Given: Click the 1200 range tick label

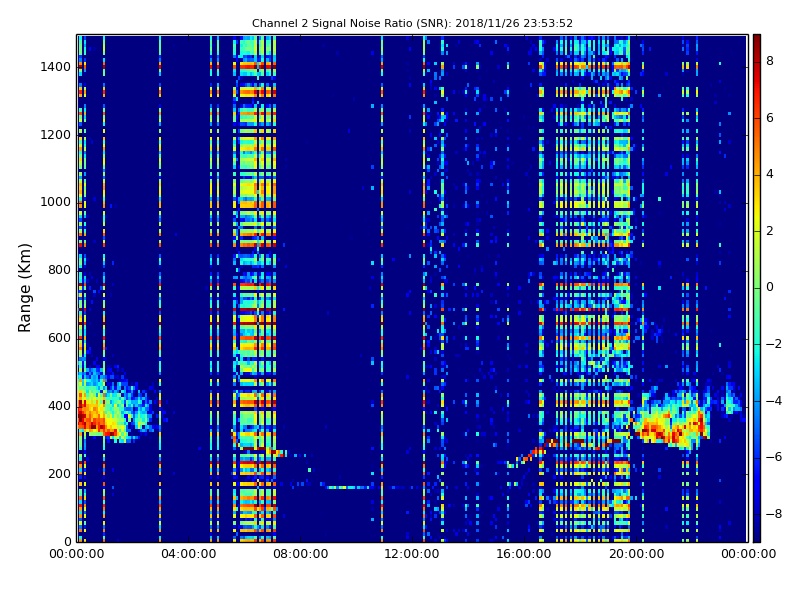Looking at the screenshot, I should (x=56, y=135).
